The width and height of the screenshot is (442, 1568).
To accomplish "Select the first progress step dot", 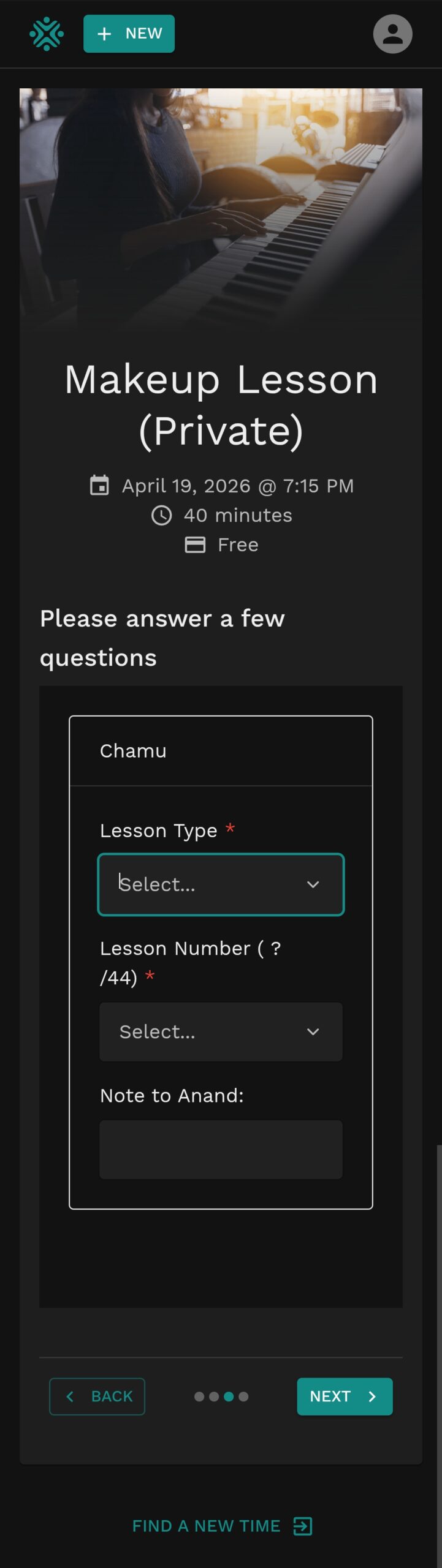I will pyautogui.click(x=199, y=1396).
